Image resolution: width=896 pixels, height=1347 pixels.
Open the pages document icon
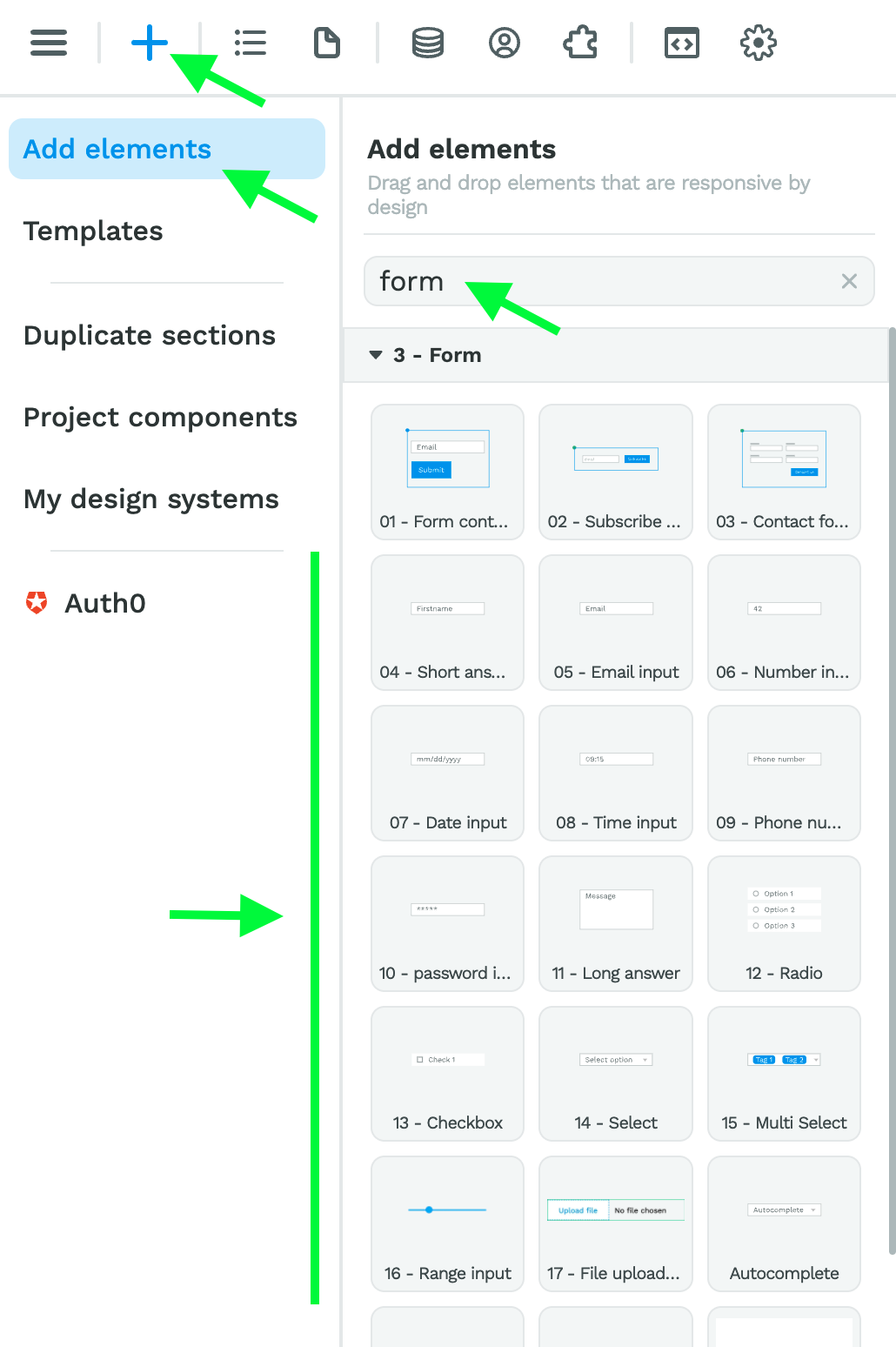327,43
